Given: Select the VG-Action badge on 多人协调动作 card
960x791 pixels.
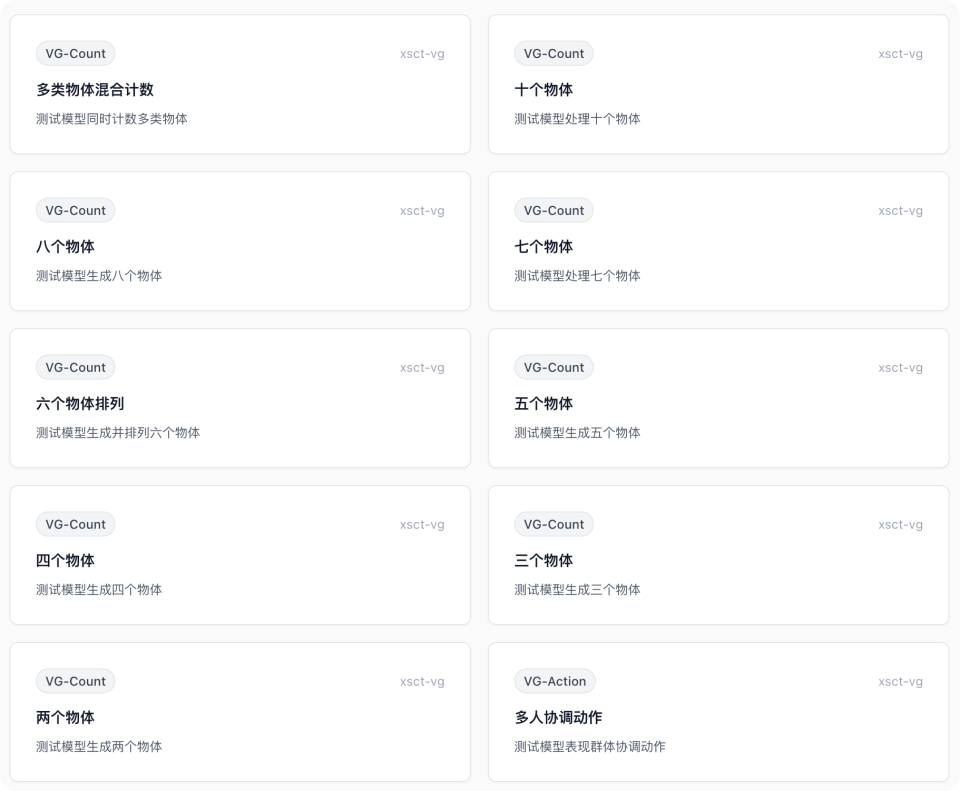Looking at the screenshot, I should (556, 681).
